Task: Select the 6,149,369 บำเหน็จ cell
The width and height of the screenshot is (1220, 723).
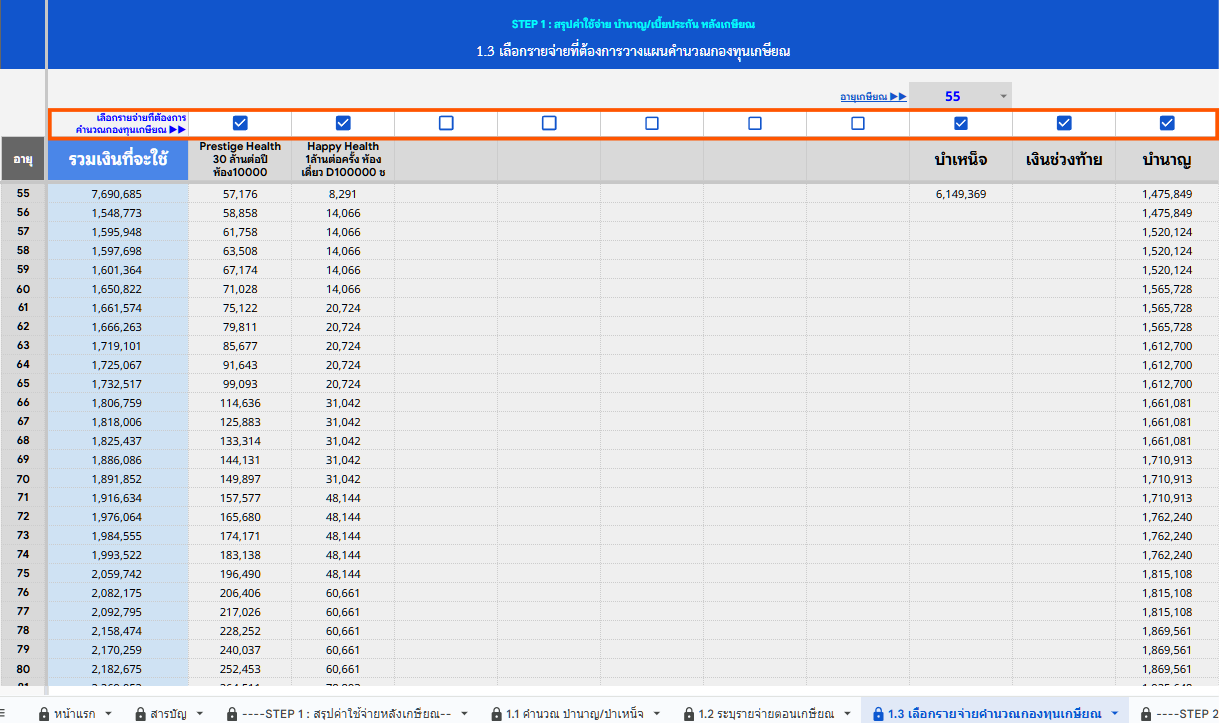Action: (961, 194)
